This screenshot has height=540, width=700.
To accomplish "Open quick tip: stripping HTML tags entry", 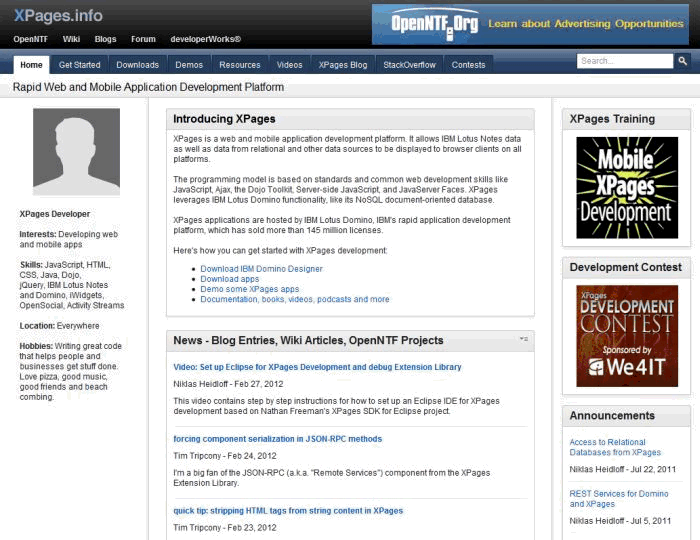I will pos(288,511).
